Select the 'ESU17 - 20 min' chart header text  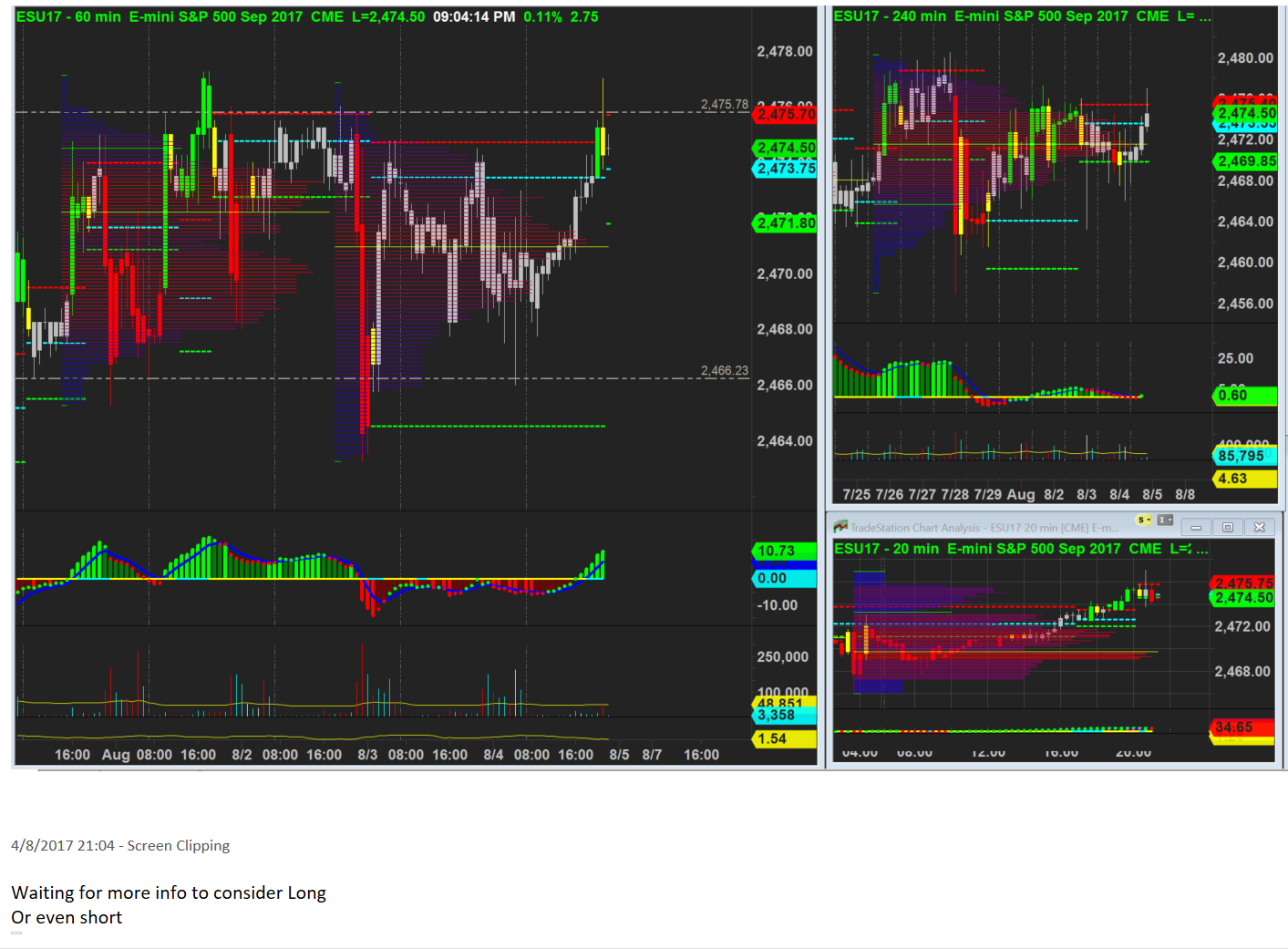point(887,549)
